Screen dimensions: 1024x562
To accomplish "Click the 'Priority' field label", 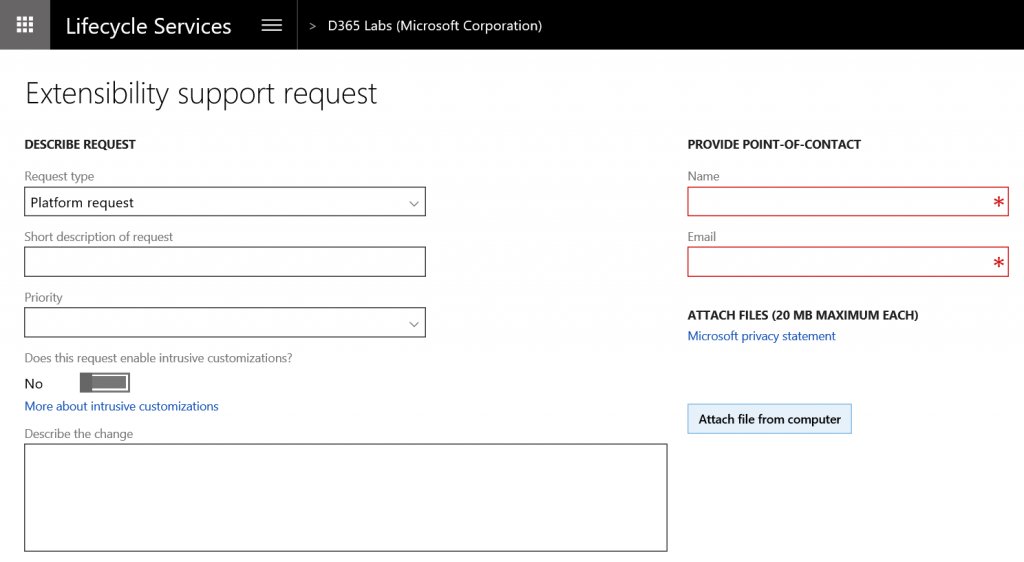I will (x=43, y=298).
